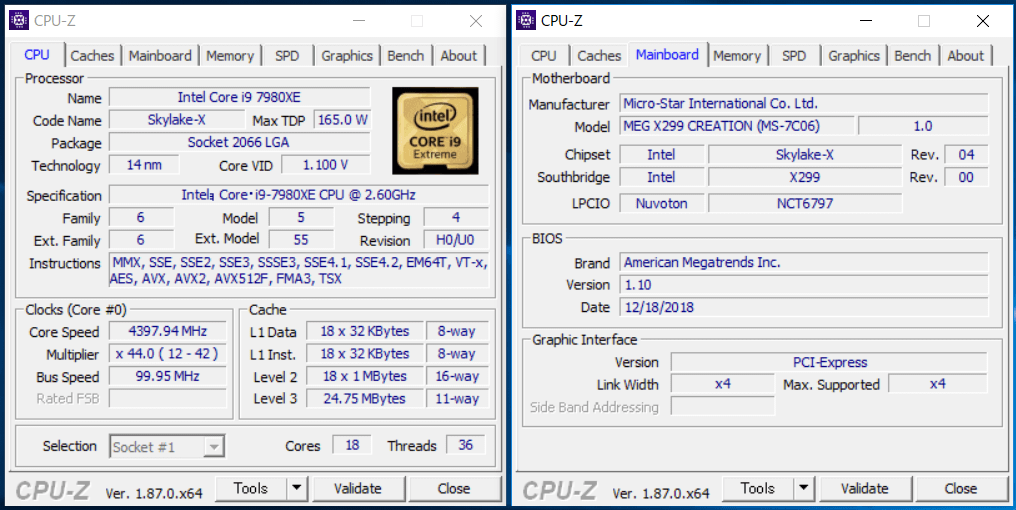Click Core VID value 1.100 V
Image resolution: width=1016 pixels, height=510 pixels.
325,165
